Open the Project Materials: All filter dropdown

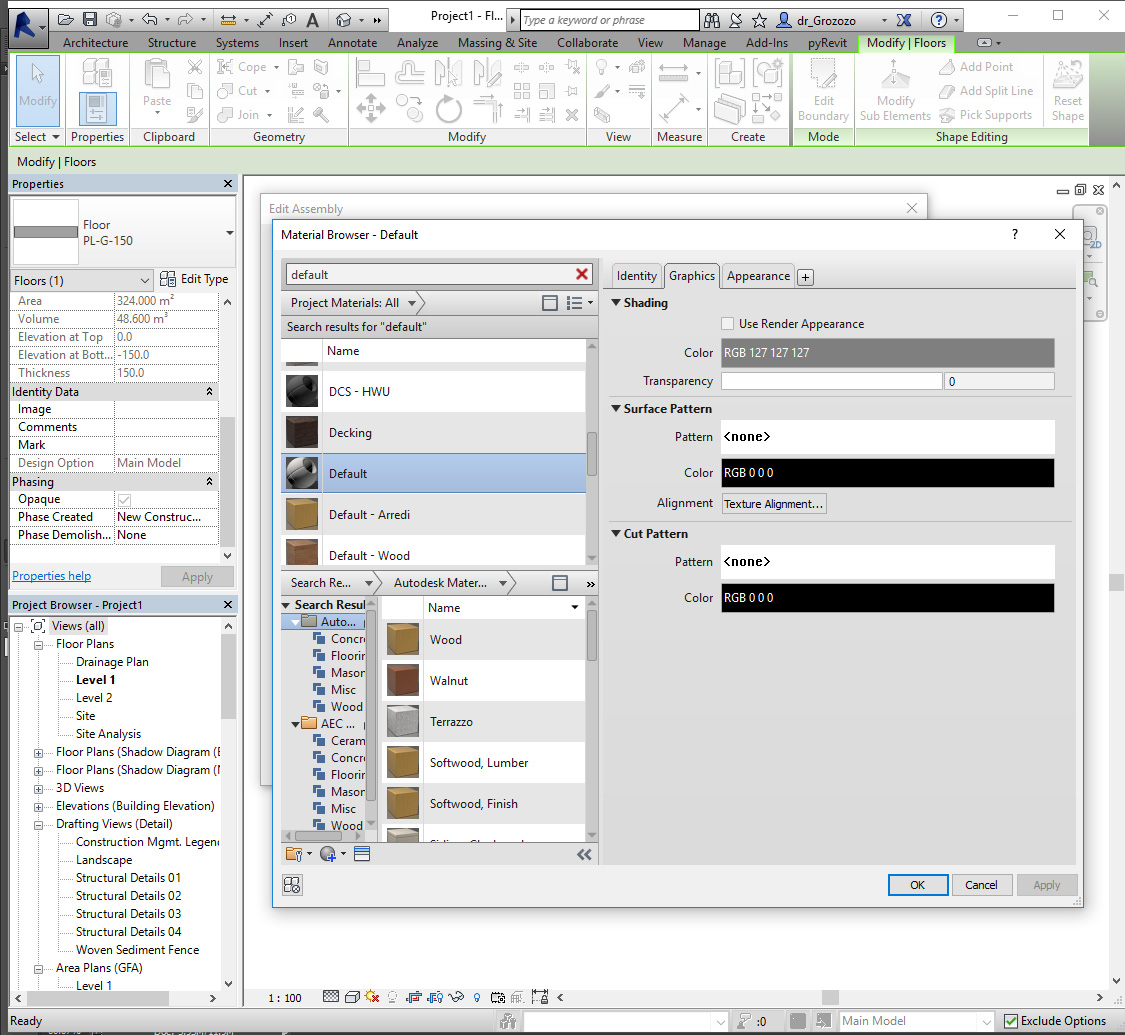(351, 303)
